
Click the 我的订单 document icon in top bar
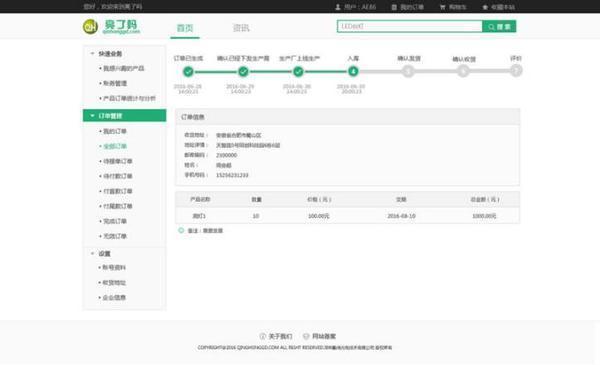coord(394,7)
